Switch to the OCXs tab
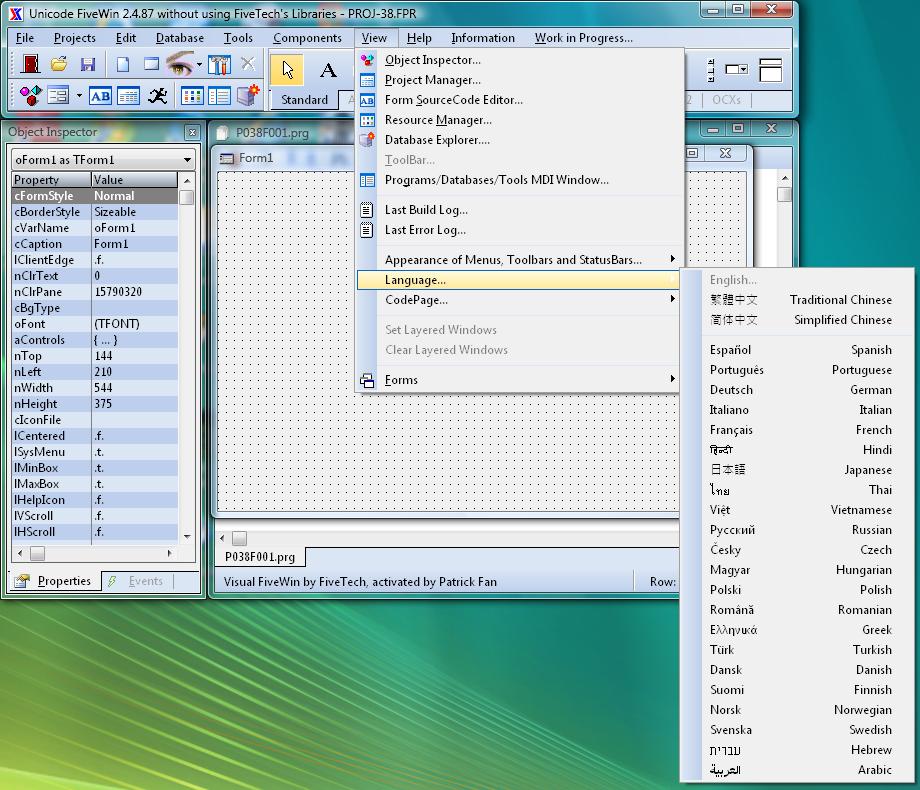920x790 pixels. [x=726, y=99]
